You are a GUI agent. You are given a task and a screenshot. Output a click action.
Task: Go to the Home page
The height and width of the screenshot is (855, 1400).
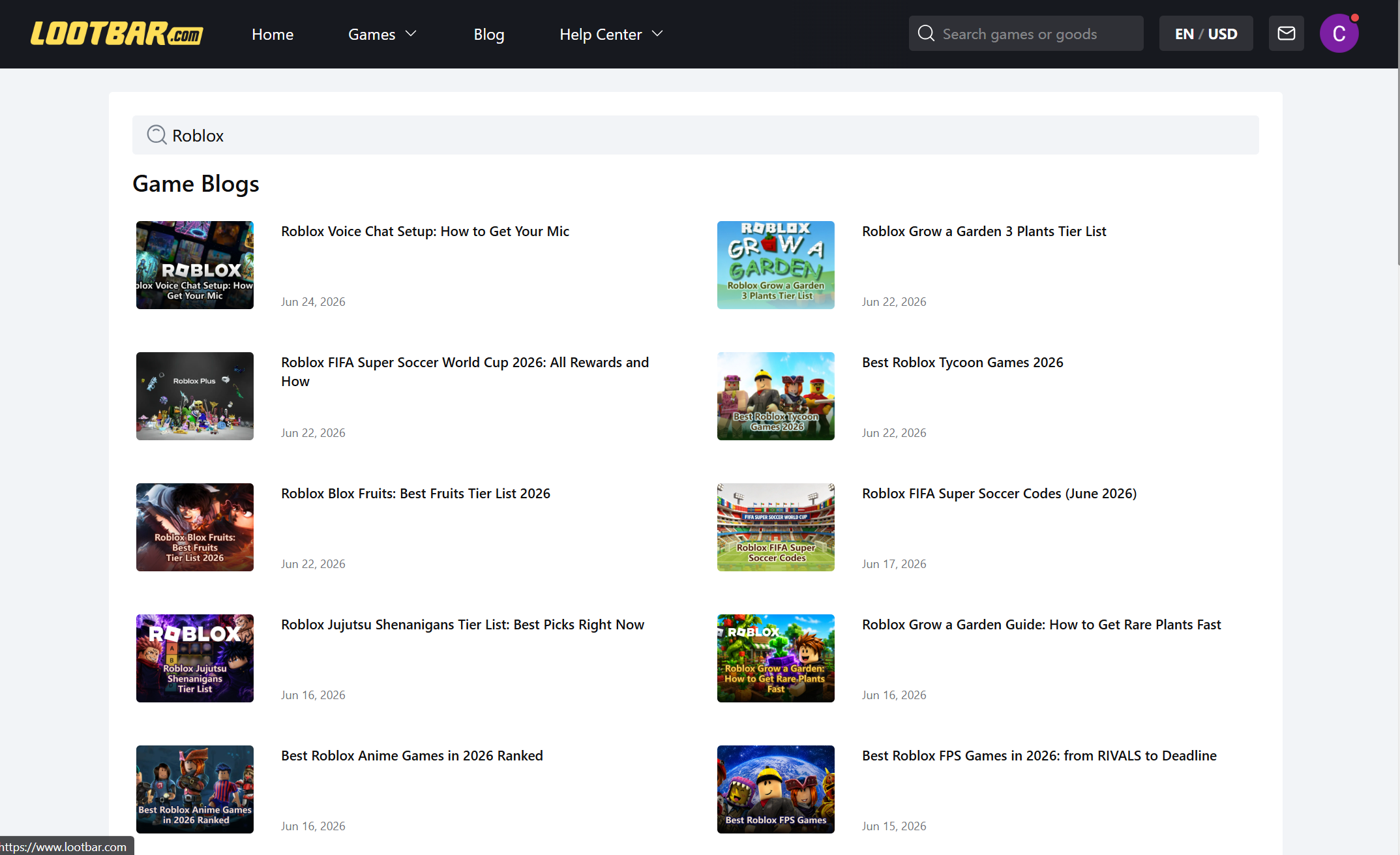273,34
